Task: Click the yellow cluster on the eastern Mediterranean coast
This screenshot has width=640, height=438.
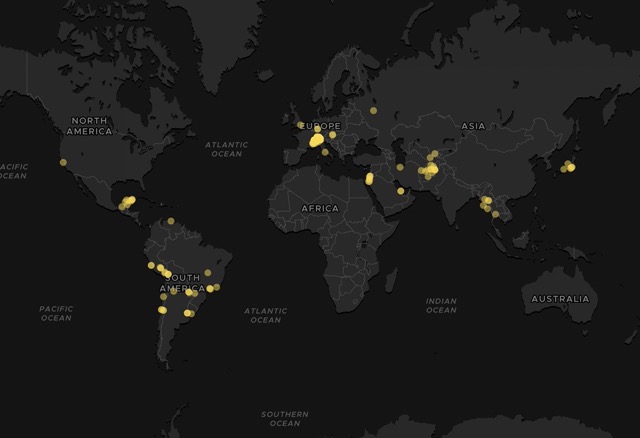Action: click(x=369, y=179)
